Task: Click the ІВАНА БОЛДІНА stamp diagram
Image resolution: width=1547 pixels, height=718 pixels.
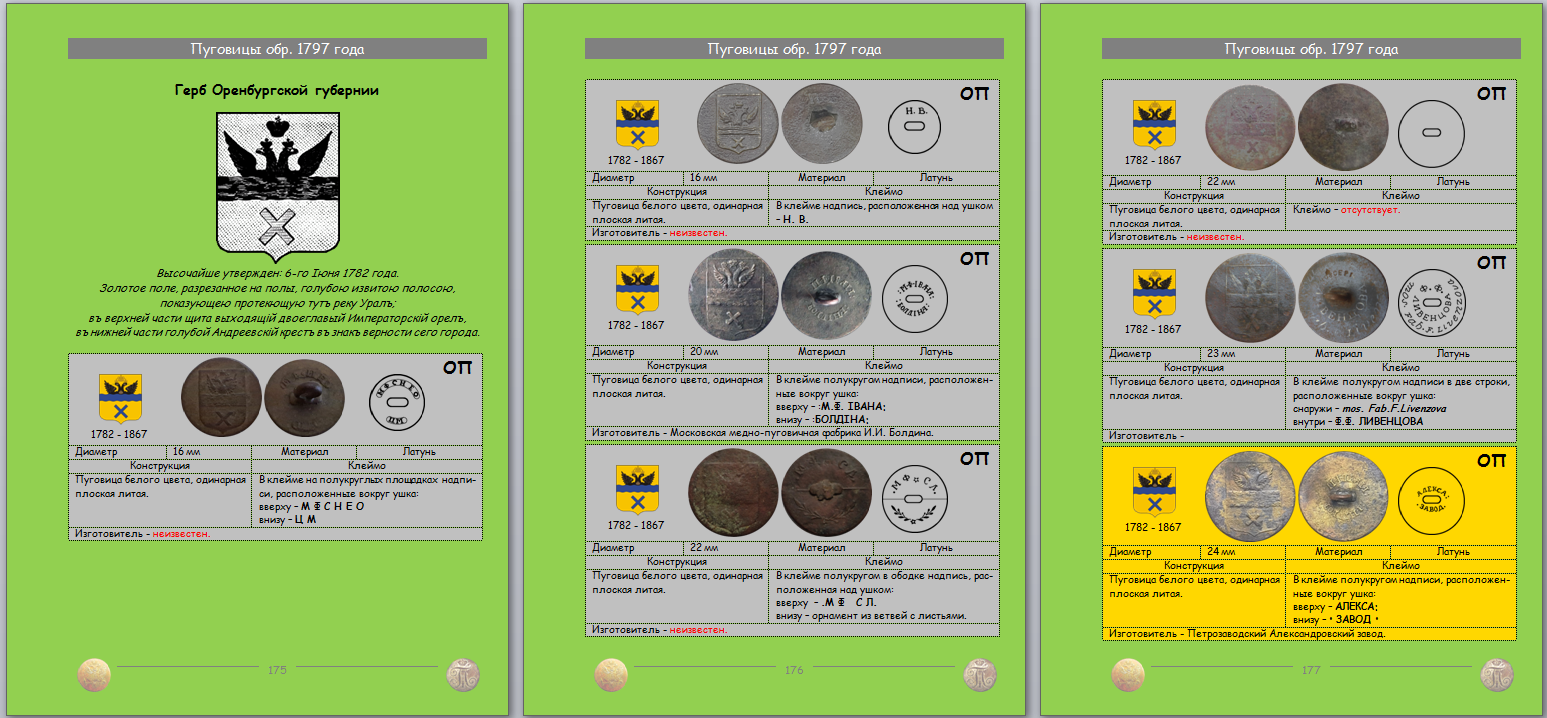Action: point(913,303)
